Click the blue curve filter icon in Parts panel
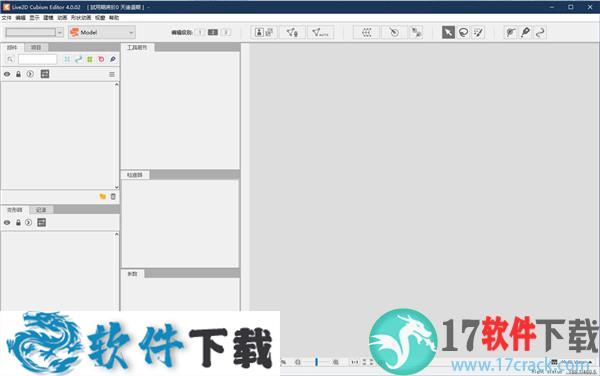This screenshot has width=600, height=376. point(78,59)
